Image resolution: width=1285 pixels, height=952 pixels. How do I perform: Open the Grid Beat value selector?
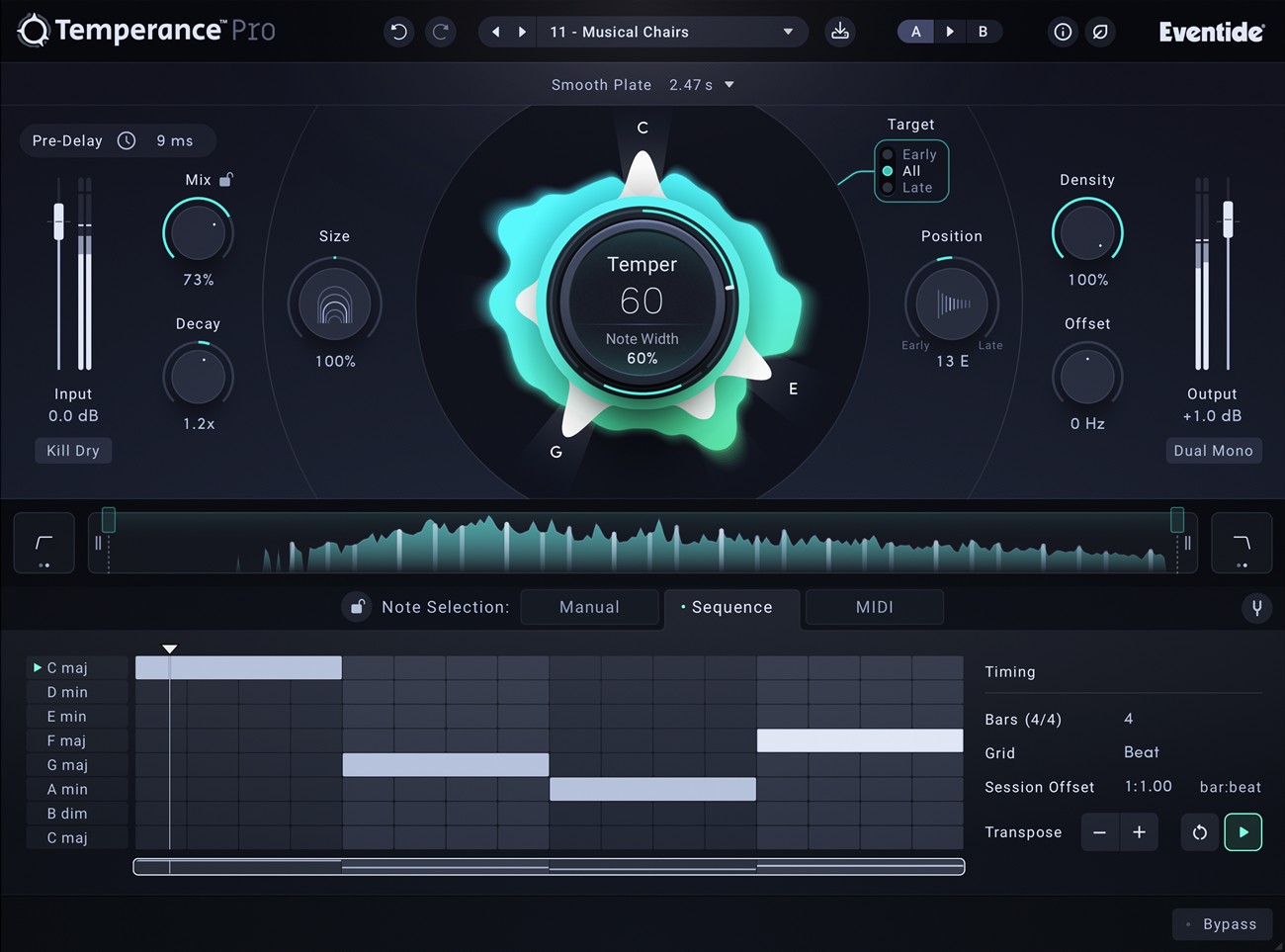[x=1141, y=752]
